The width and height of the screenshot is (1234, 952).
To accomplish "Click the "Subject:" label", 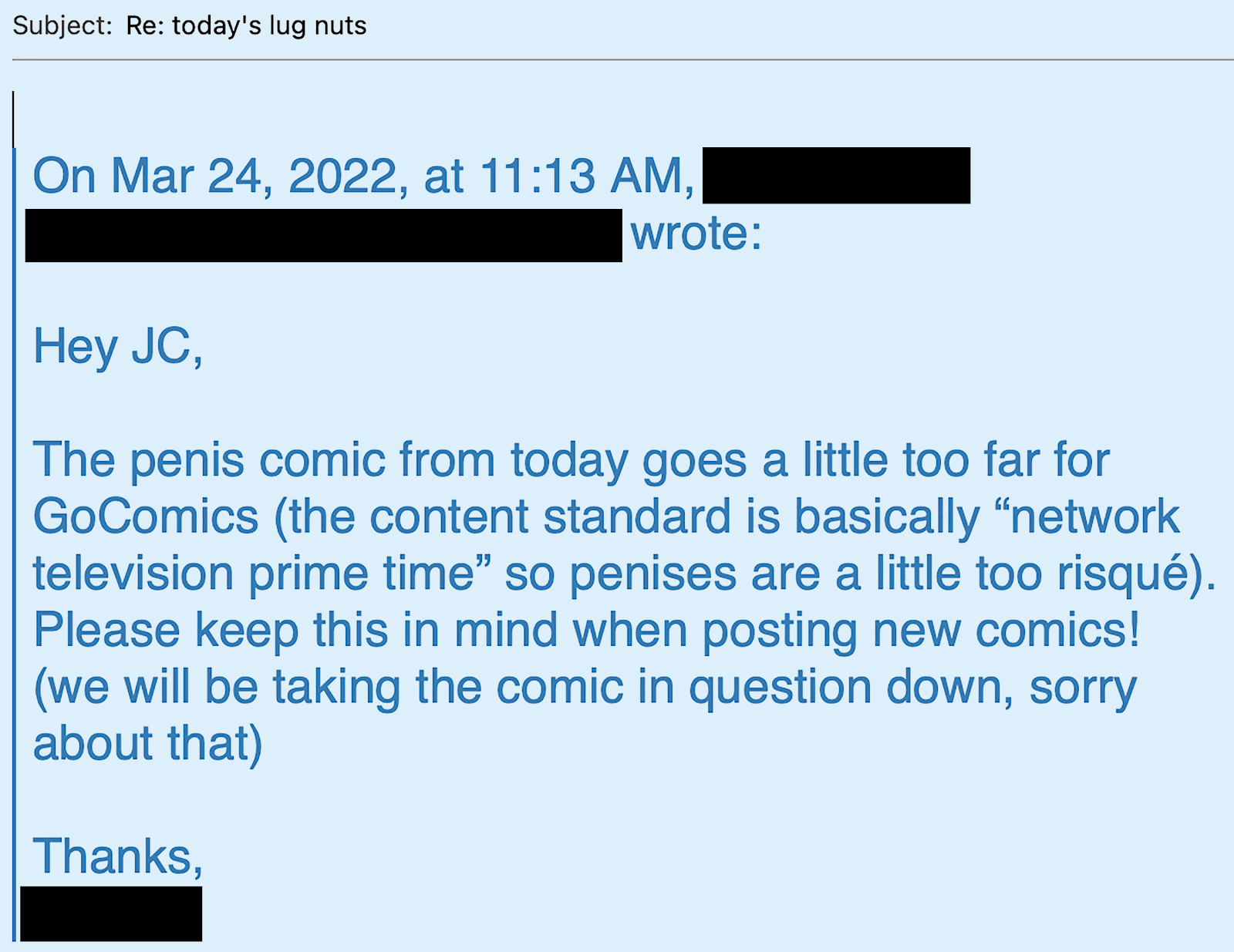I will (63, 26).
